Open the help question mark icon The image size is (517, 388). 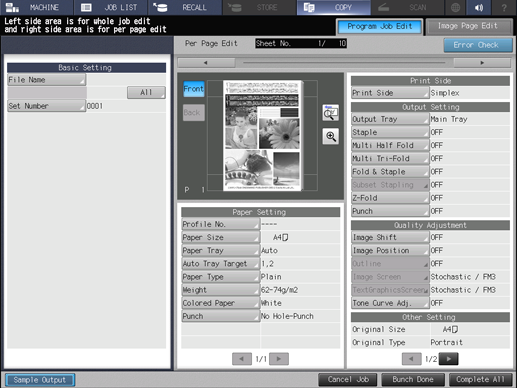click(x=504, y=7)
